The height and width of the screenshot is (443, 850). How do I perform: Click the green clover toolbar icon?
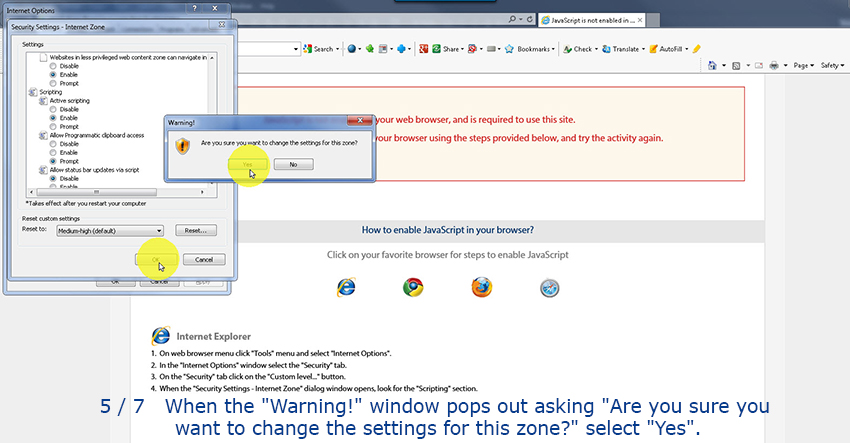click(x=370, y=49)
